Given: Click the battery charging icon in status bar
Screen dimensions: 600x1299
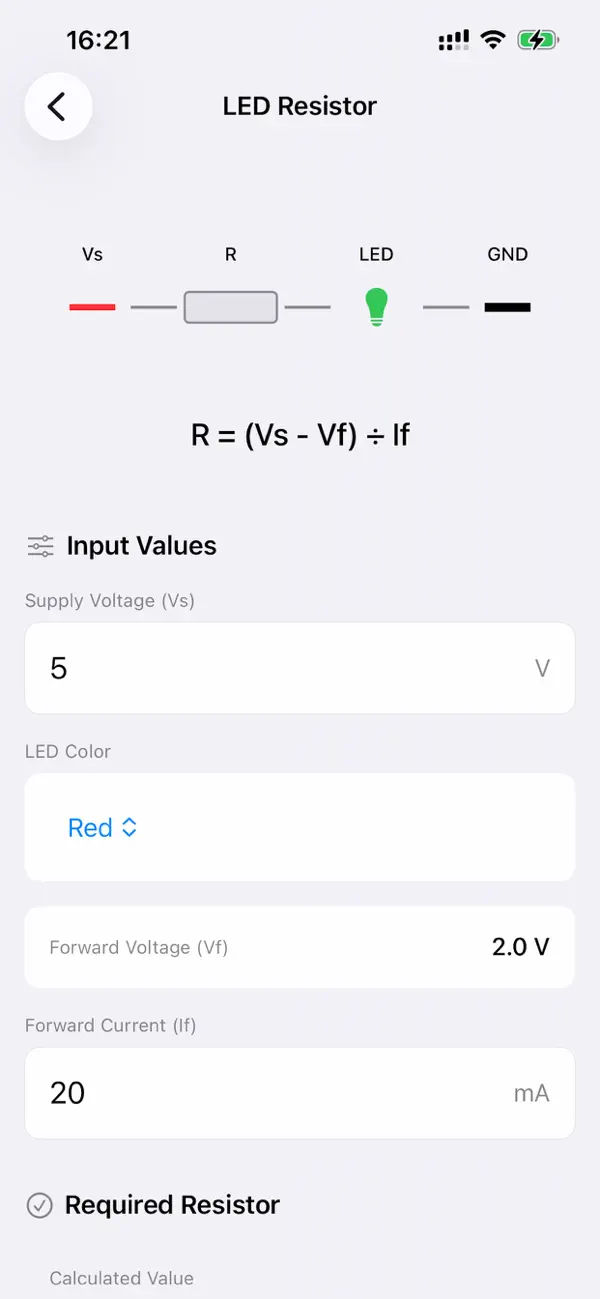Looking at the screenshot, I should (537, 40).
